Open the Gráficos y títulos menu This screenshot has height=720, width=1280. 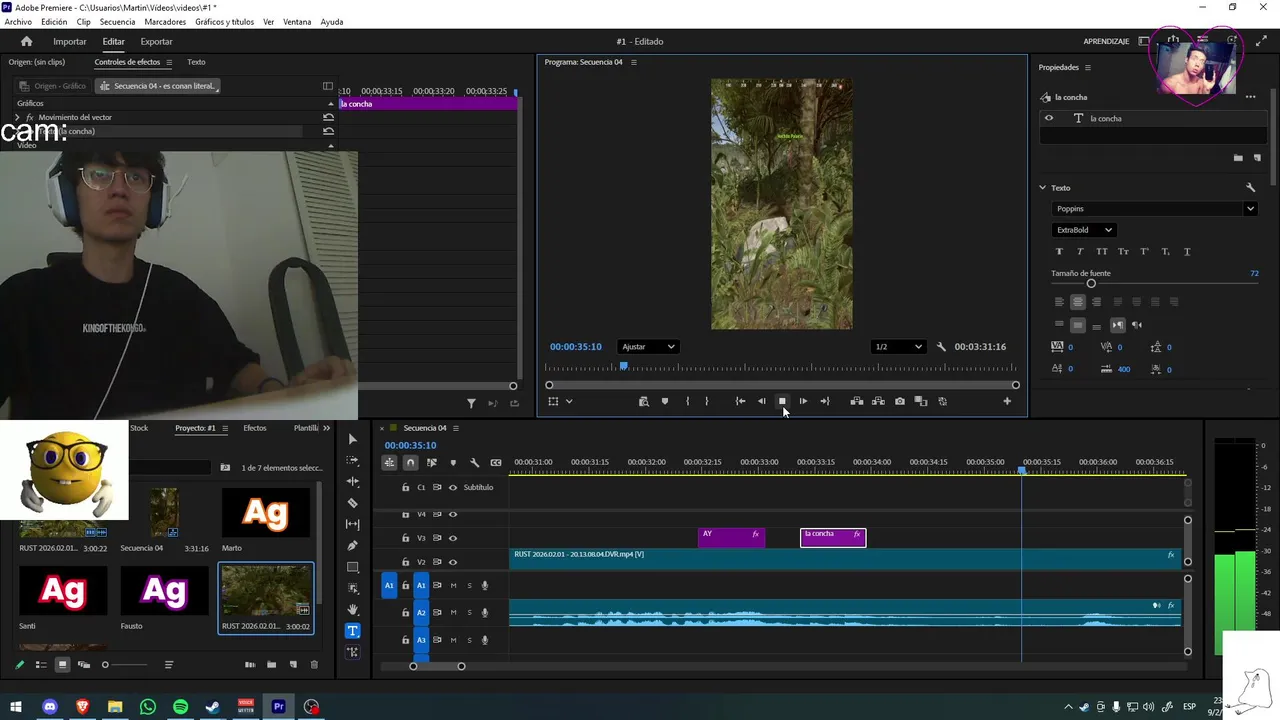click(224, 22)
